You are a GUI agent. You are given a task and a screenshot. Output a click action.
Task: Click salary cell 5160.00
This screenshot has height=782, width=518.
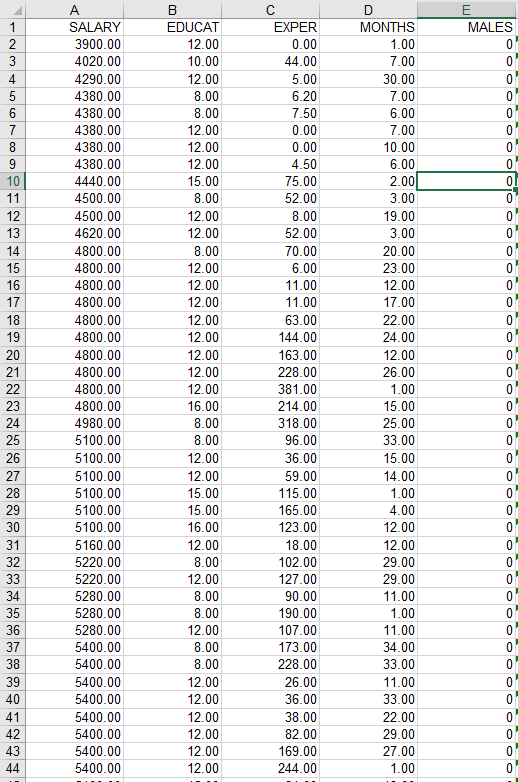coord(74,545)
